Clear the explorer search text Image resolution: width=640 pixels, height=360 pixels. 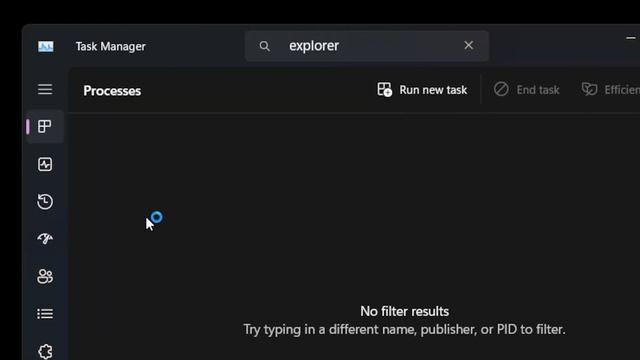(x=469, y=45)
